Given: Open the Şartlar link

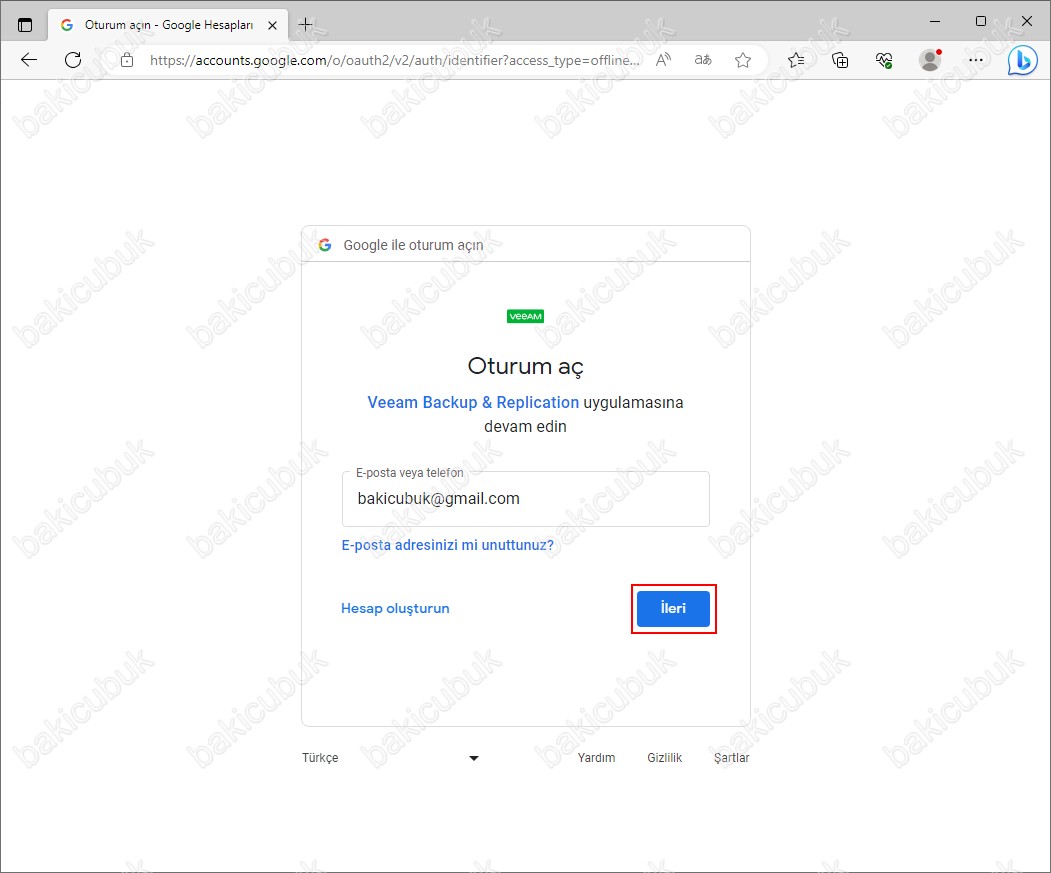Looking at the screenshot, I should pos(731,758).
